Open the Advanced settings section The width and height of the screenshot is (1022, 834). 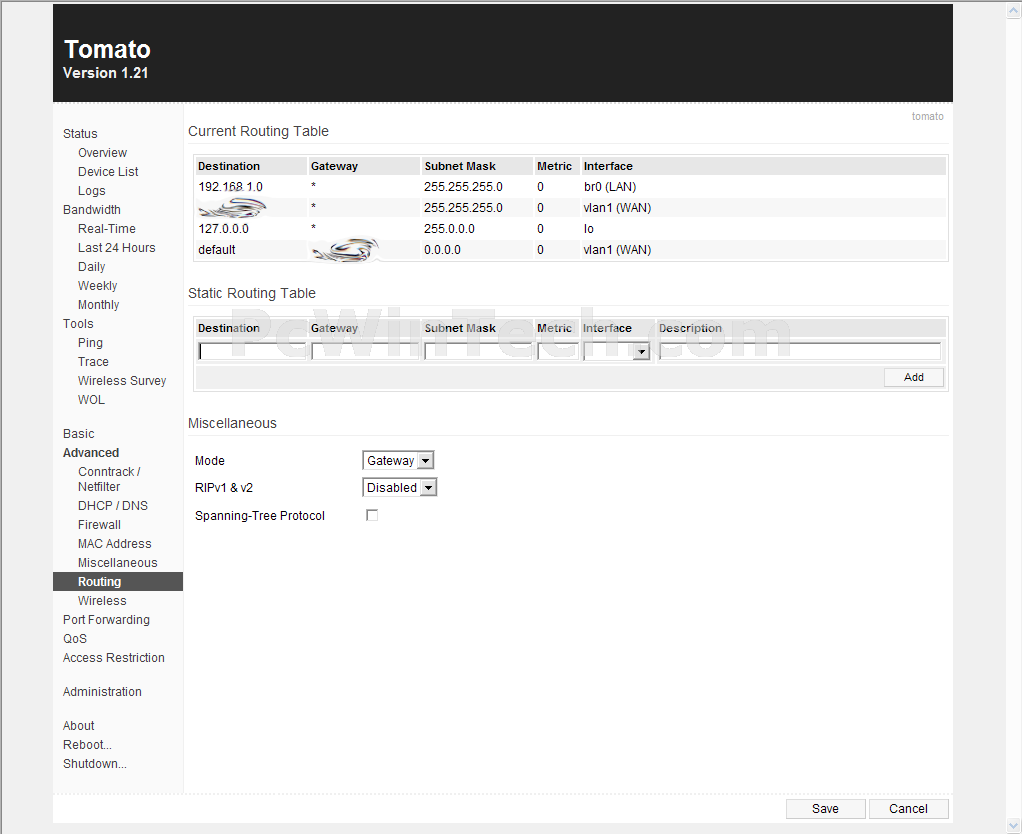point(91,453)
